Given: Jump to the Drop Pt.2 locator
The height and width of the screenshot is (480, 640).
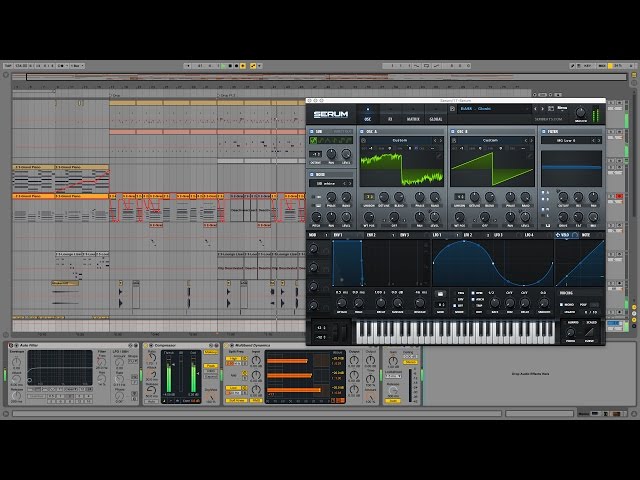Looking at the screenshot, I should (x=227, y=96).
